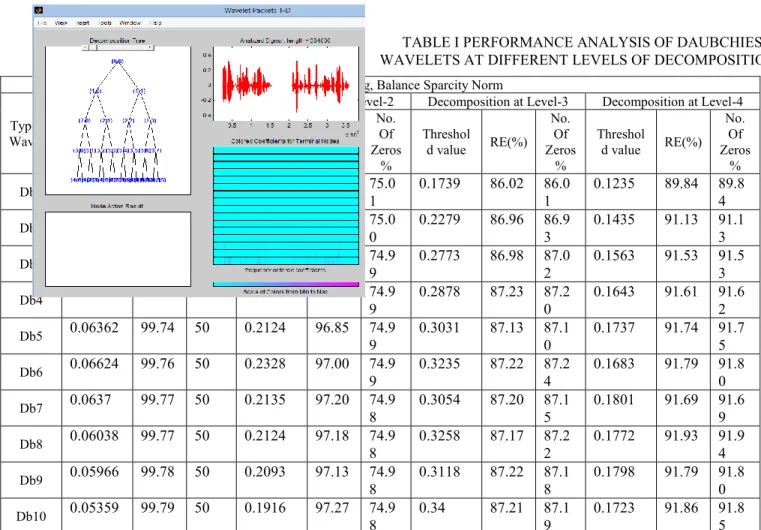
Task: Click Threshold value header under Level-3
Action: 446,142
